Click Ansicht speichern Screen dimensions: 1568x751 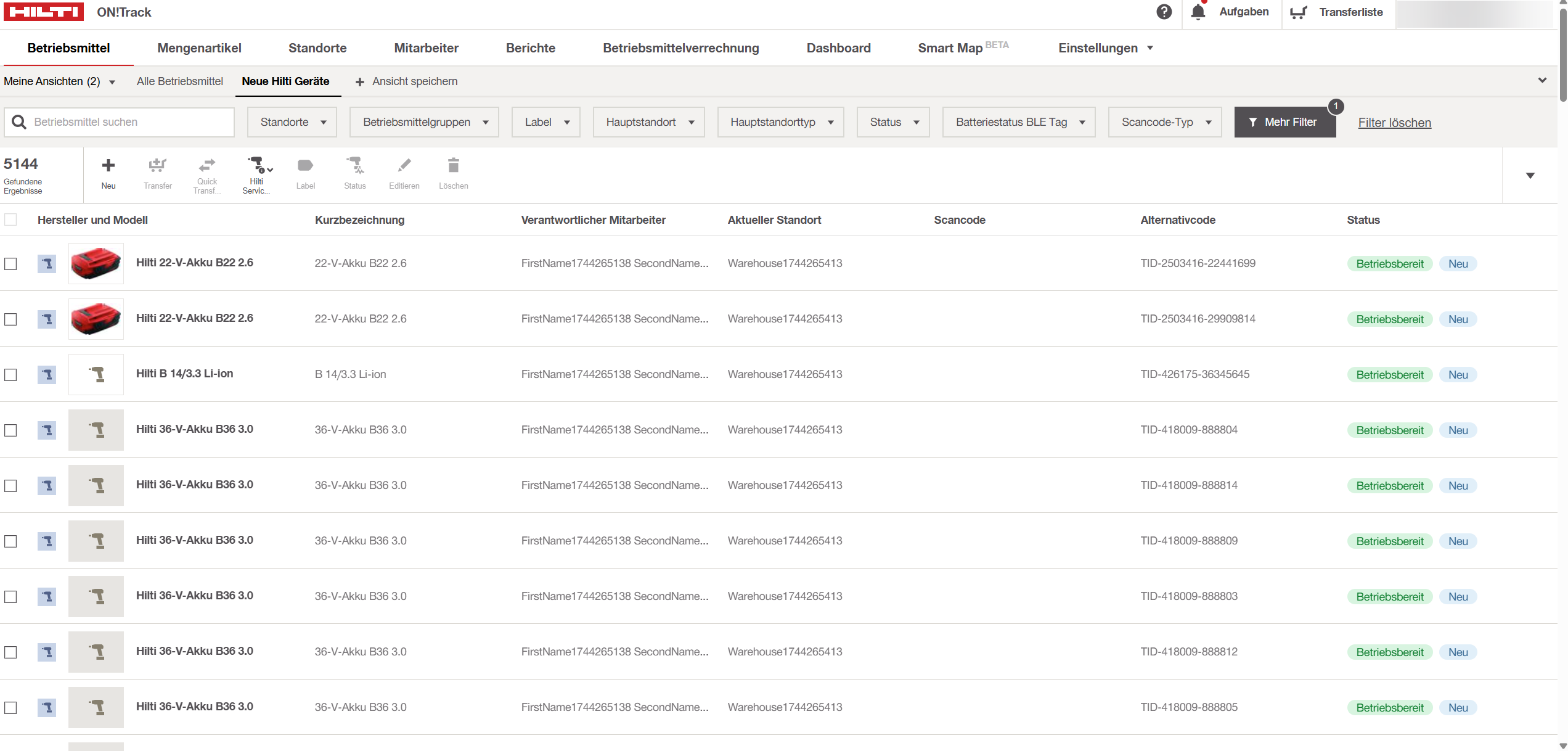(415, 81)
